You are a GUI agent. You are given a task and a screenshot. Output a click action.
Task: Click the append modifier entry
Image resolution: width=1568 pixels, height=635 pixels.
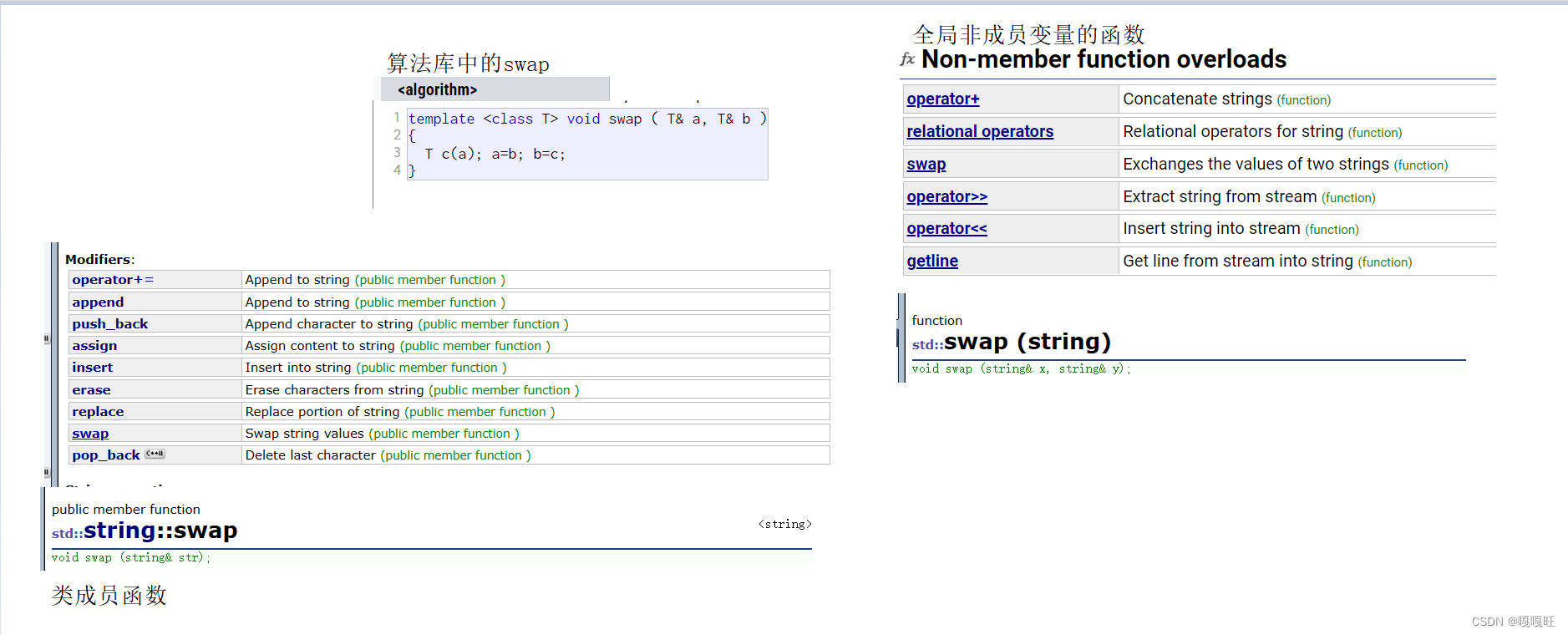pos(98,302)
